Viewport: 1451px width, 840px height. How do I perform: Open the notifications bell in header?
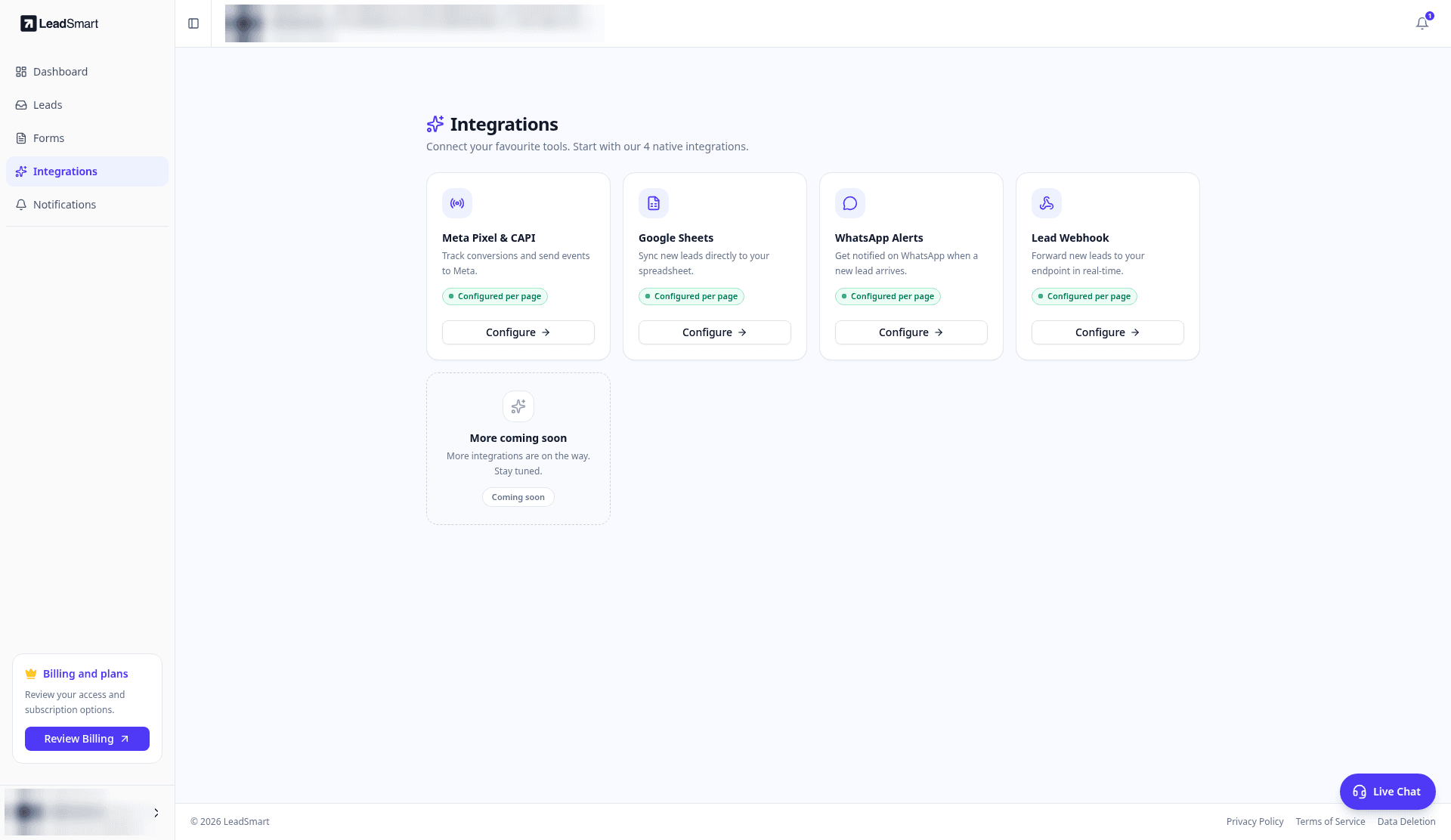click(1422, 23)
